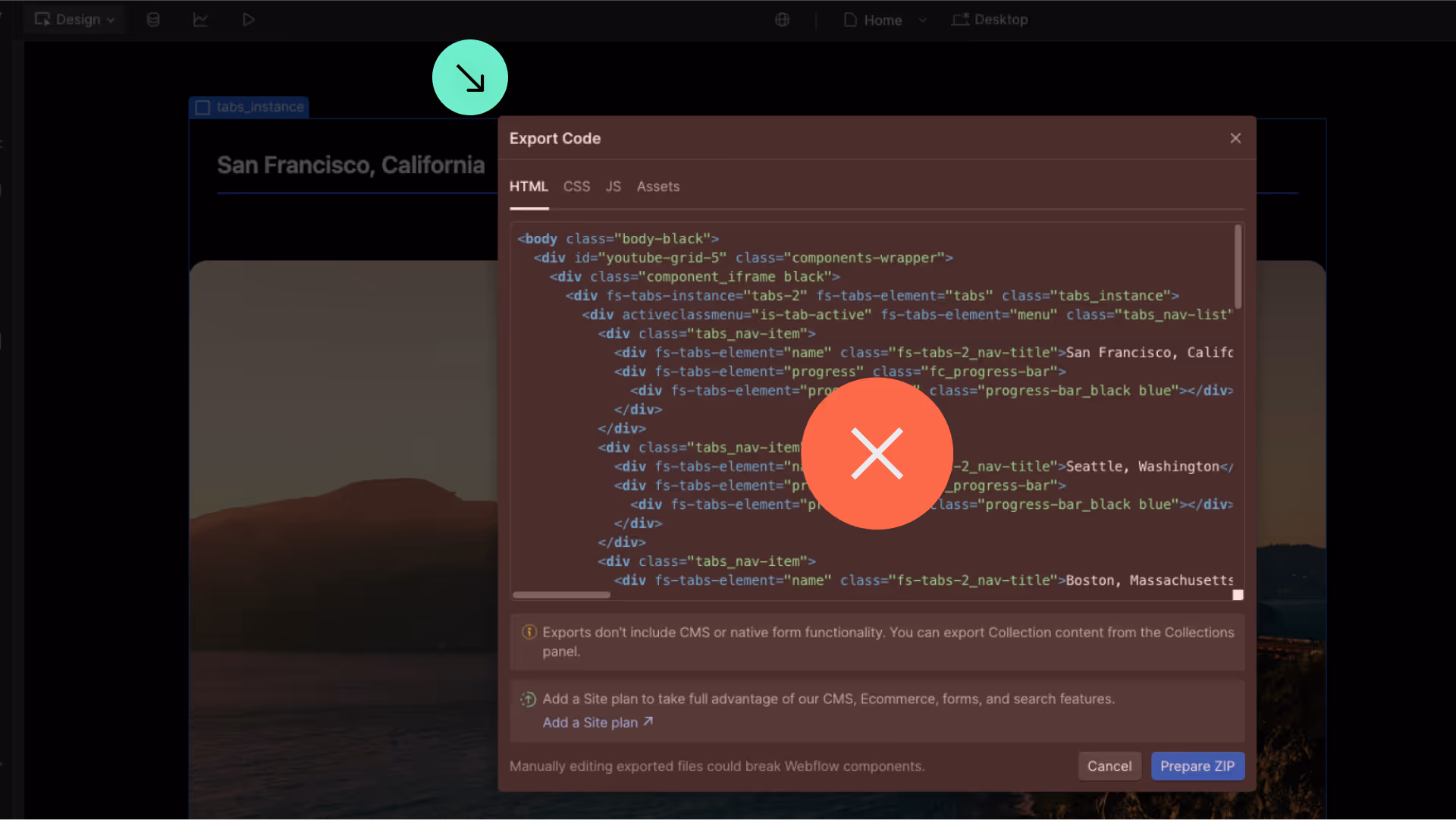This screenshot has height=820, width=1456.
Task: Open the CMS database icon in top bar
Action: coord(153,20)
